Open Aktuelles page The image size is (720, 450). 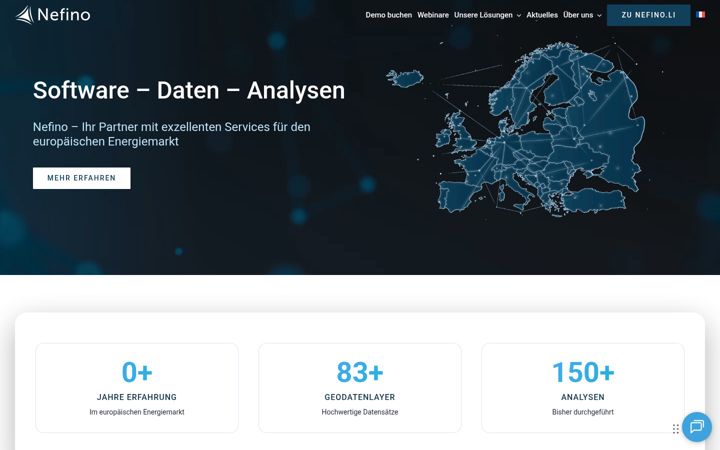pos(542,15)
